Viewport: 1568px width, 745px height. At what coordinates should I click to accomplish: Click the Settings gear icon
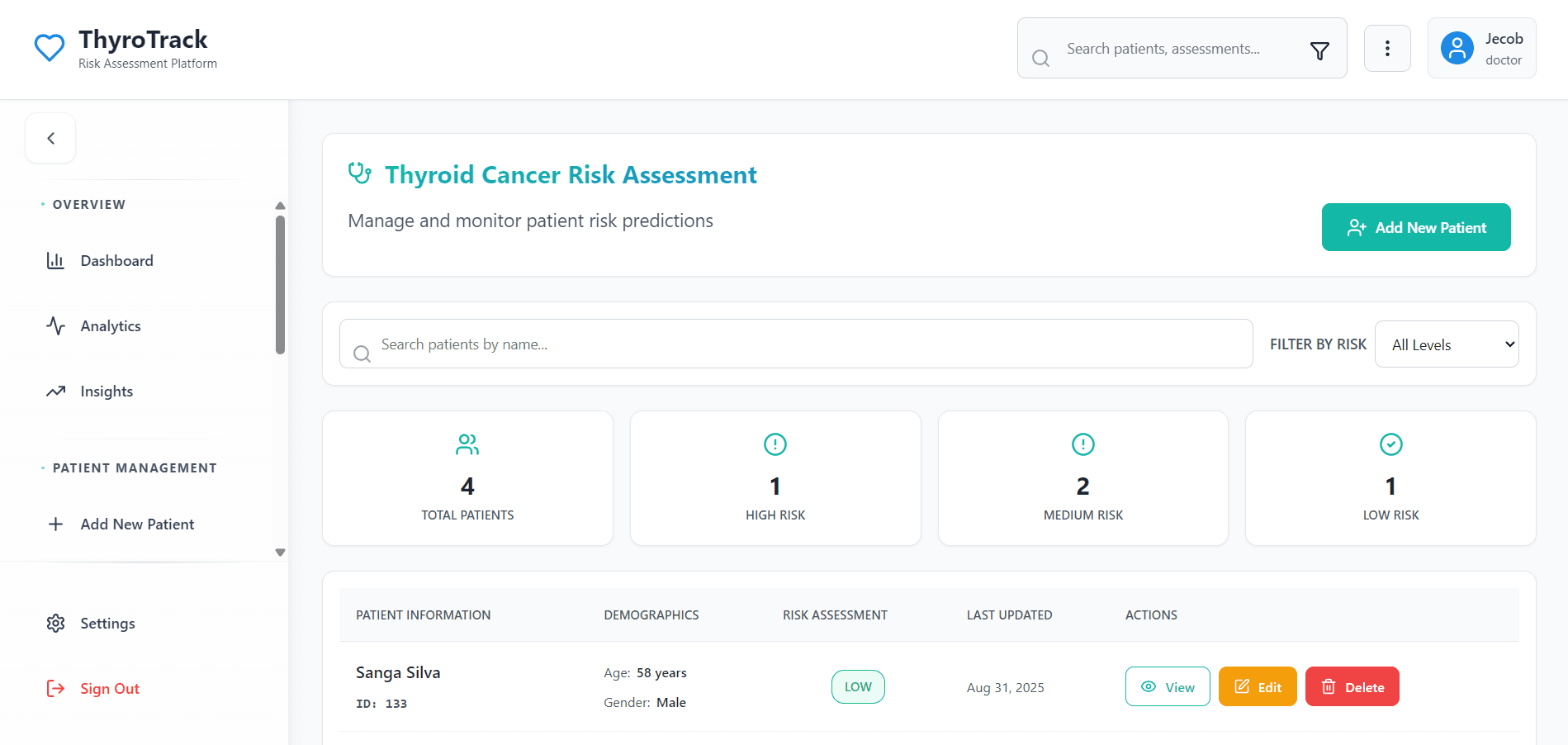[x=54, y=623]
